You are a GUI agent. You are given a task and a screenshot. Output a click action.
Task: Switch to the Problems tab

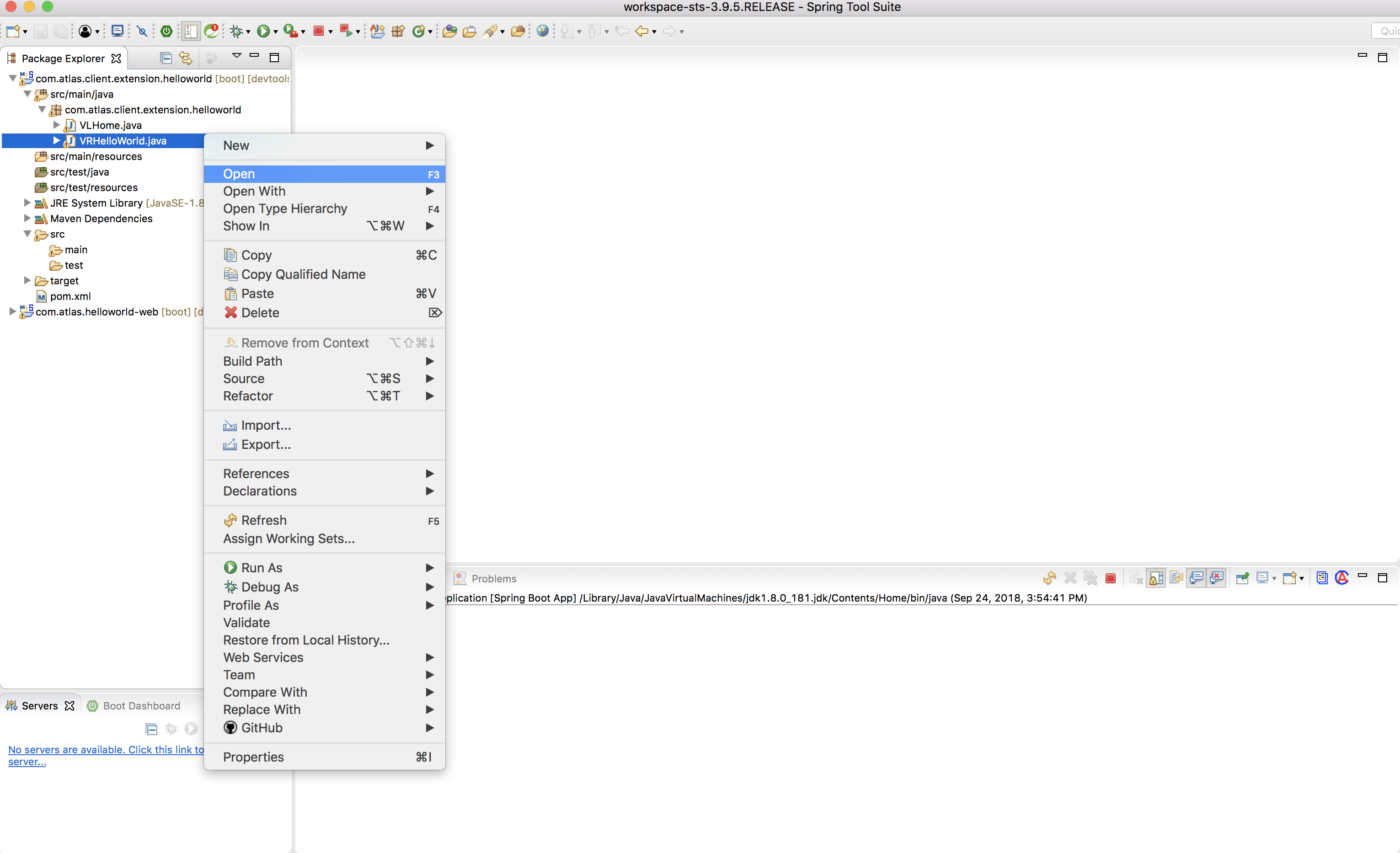pos(486,578)
